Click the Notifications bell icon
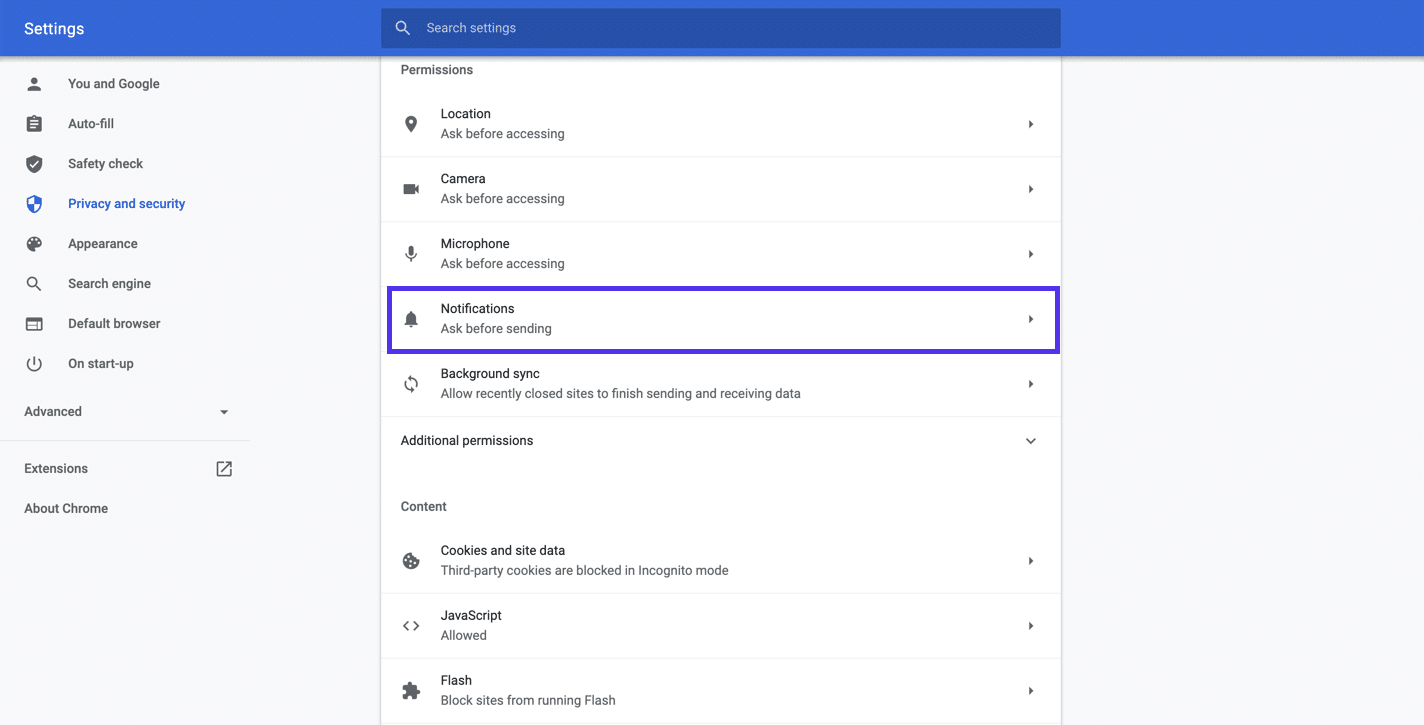Viewport: 1424px width, 725px height. click(411, 318)
